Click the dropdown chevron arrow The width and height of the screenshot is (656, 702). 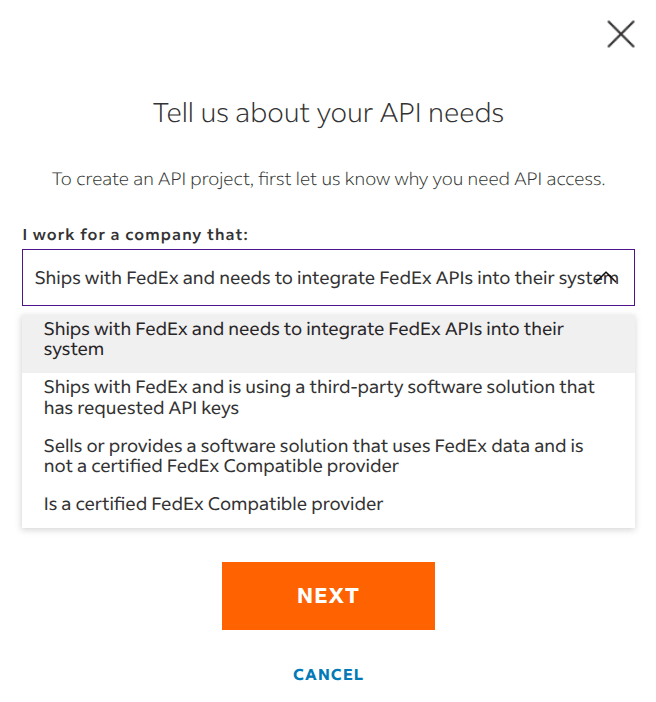pos(606,278)
